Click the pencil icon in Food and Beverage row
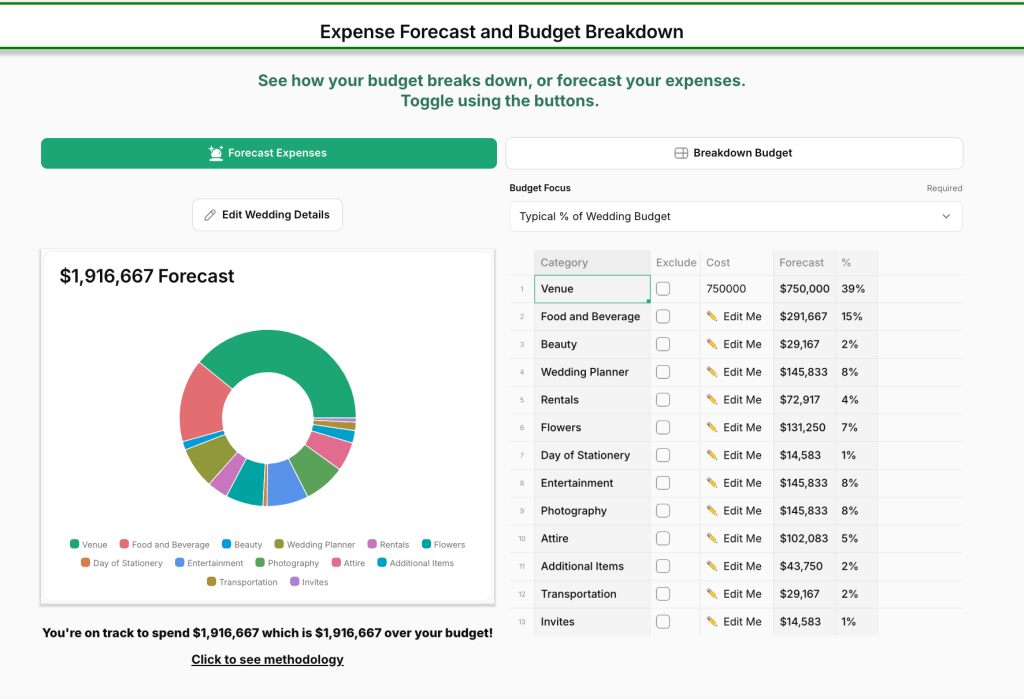 coord(712,317)
